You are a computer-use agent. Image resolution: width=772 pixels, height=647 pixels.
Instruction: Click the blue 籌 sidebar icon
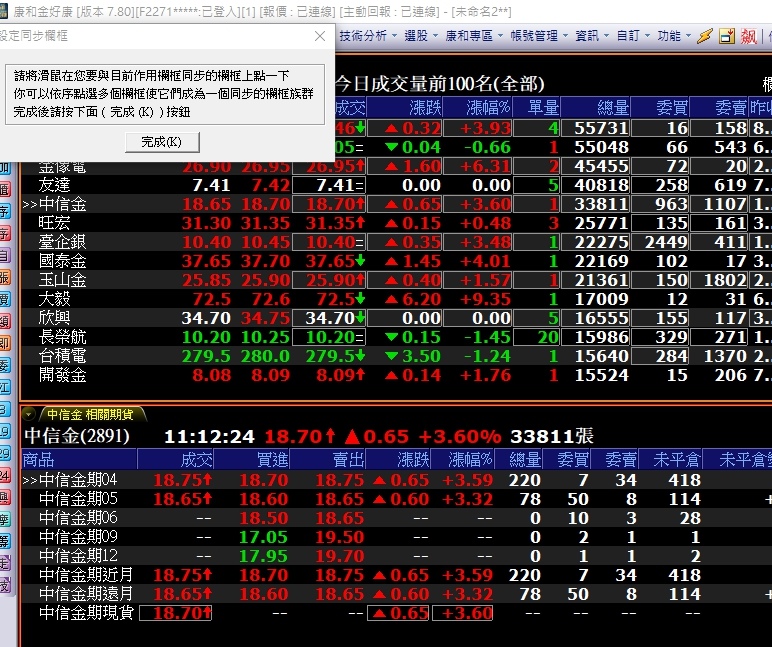(x=5, y=541)
